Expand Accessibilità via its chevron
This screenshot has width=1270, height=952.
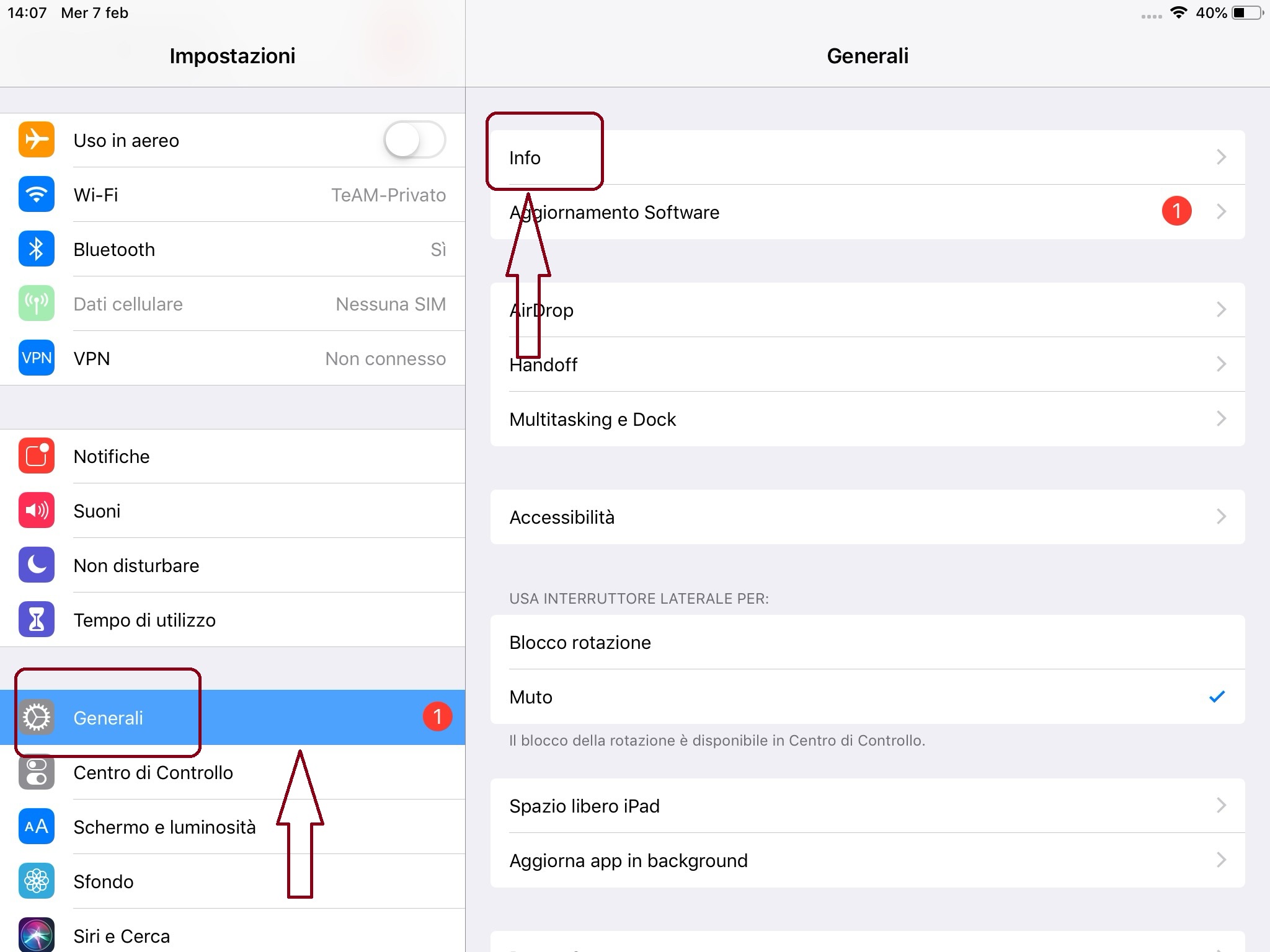pos(1220,517)
